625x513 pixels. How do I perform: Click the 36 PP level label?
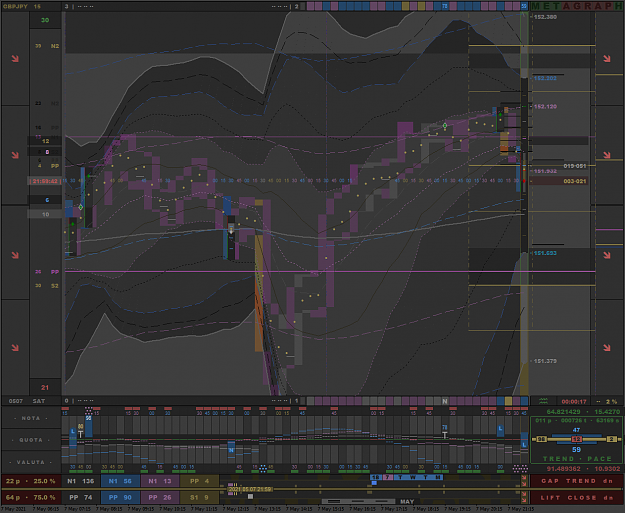click(x=47, y=272)
